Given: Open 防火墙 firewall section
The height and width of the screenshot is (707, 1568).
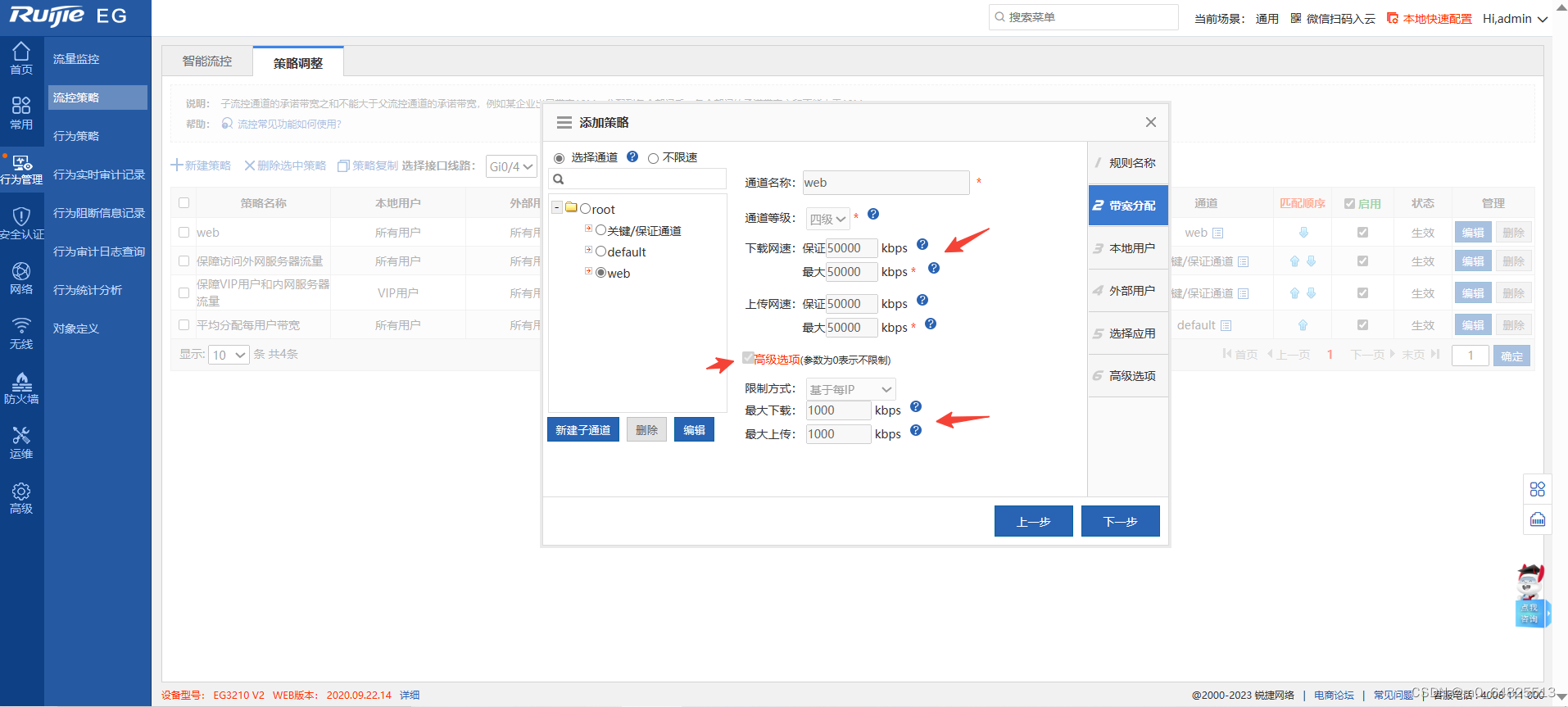Looking at the screenshot, I should click(x=21, y=387).
